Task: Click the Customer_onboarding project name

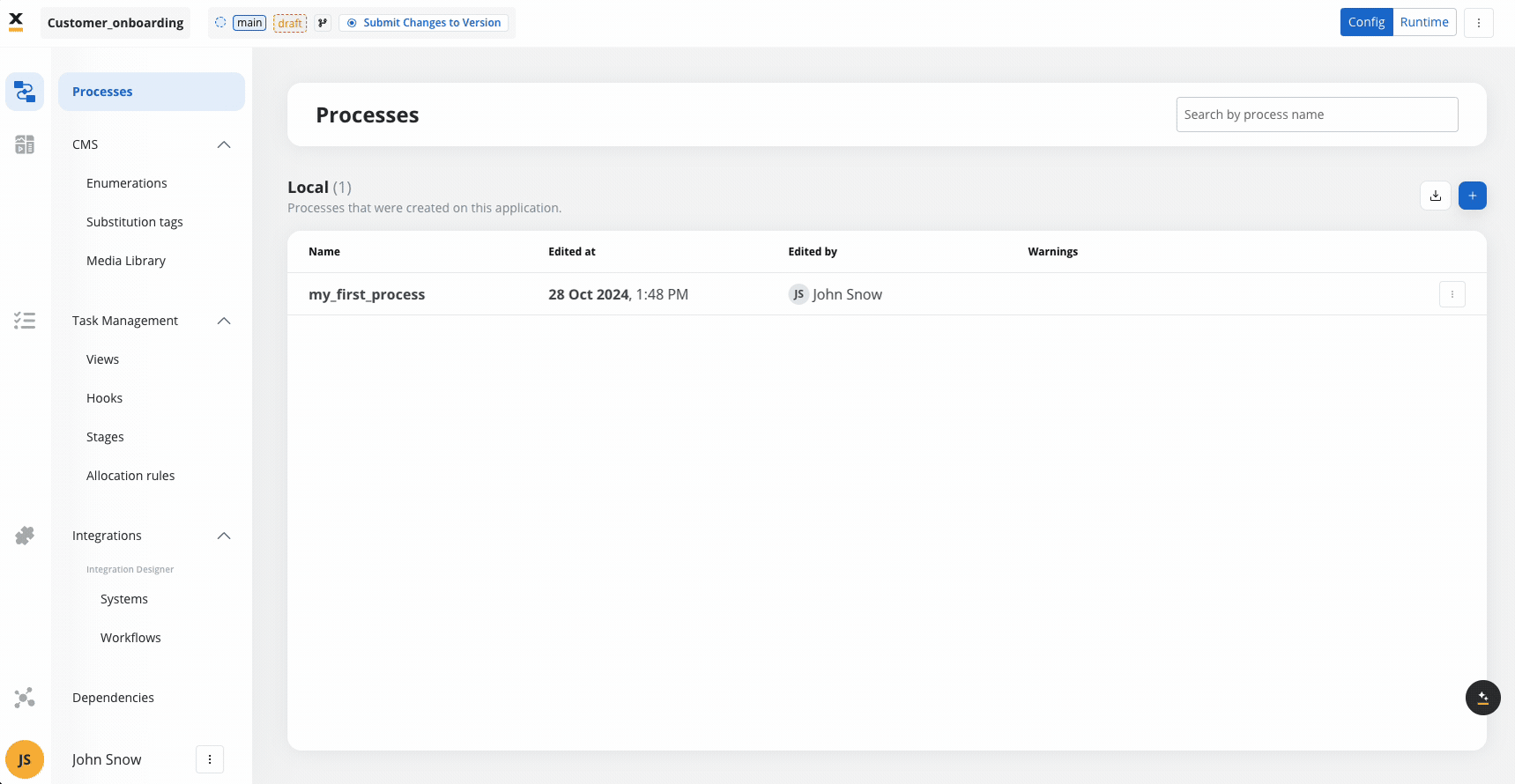Action: pyautogui.click(x=115, y=23)
